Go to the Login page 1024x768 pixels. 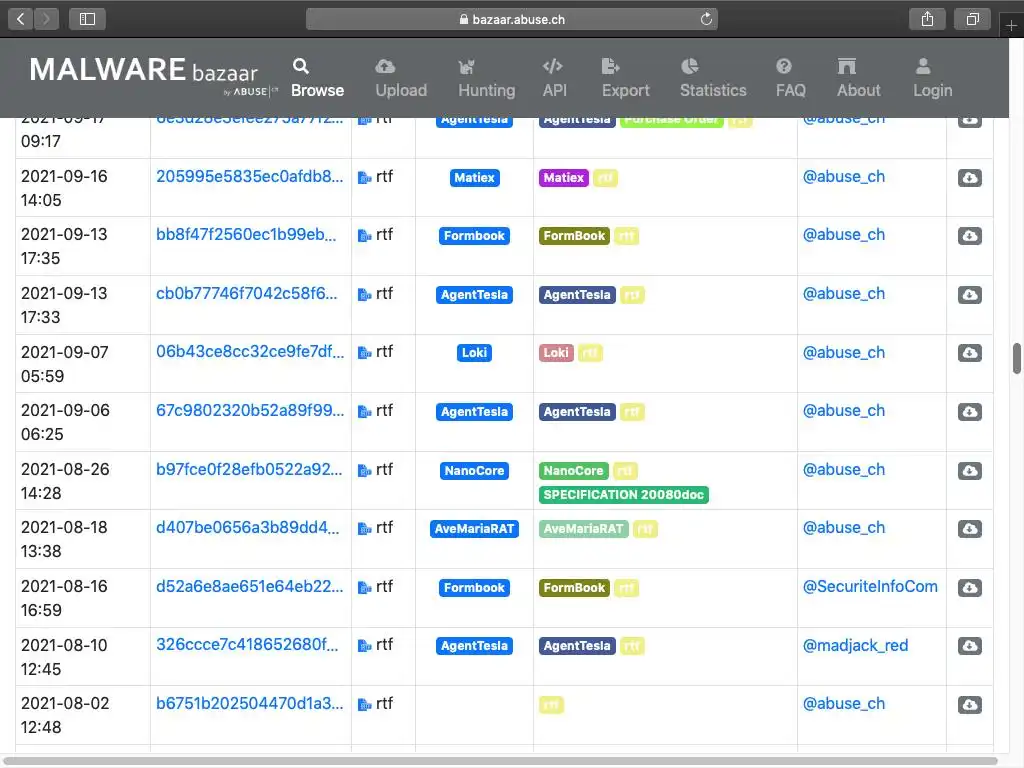click(932, 78)
